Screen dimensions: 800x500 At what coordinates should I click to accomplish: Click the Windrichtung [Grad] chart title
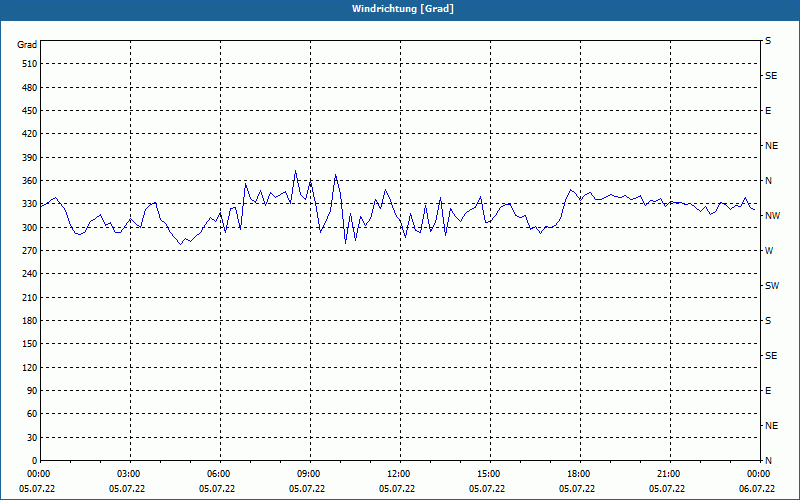coord(403,9)
